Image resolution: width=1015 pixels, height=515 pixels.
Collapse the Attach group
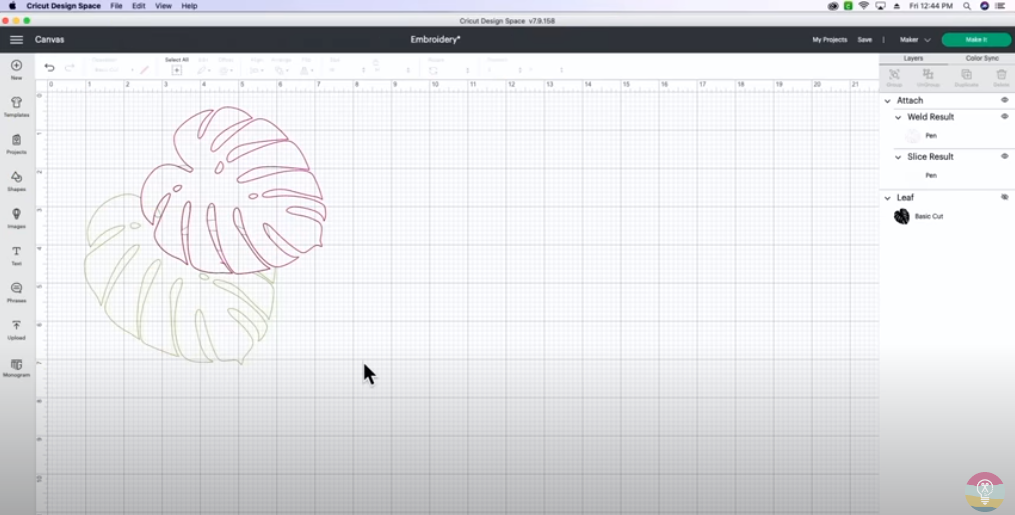887,101
